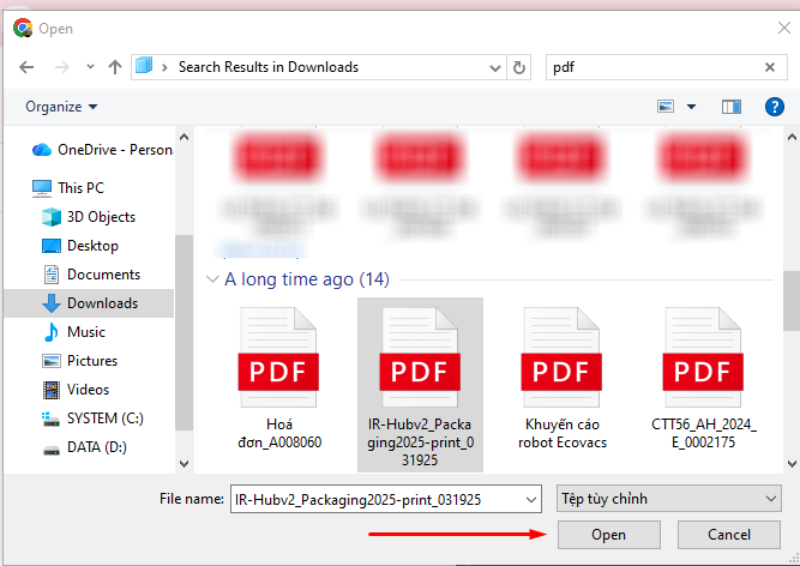Select This PC in navigation pane
The image size is (800, 566).
tap(68, 188)
